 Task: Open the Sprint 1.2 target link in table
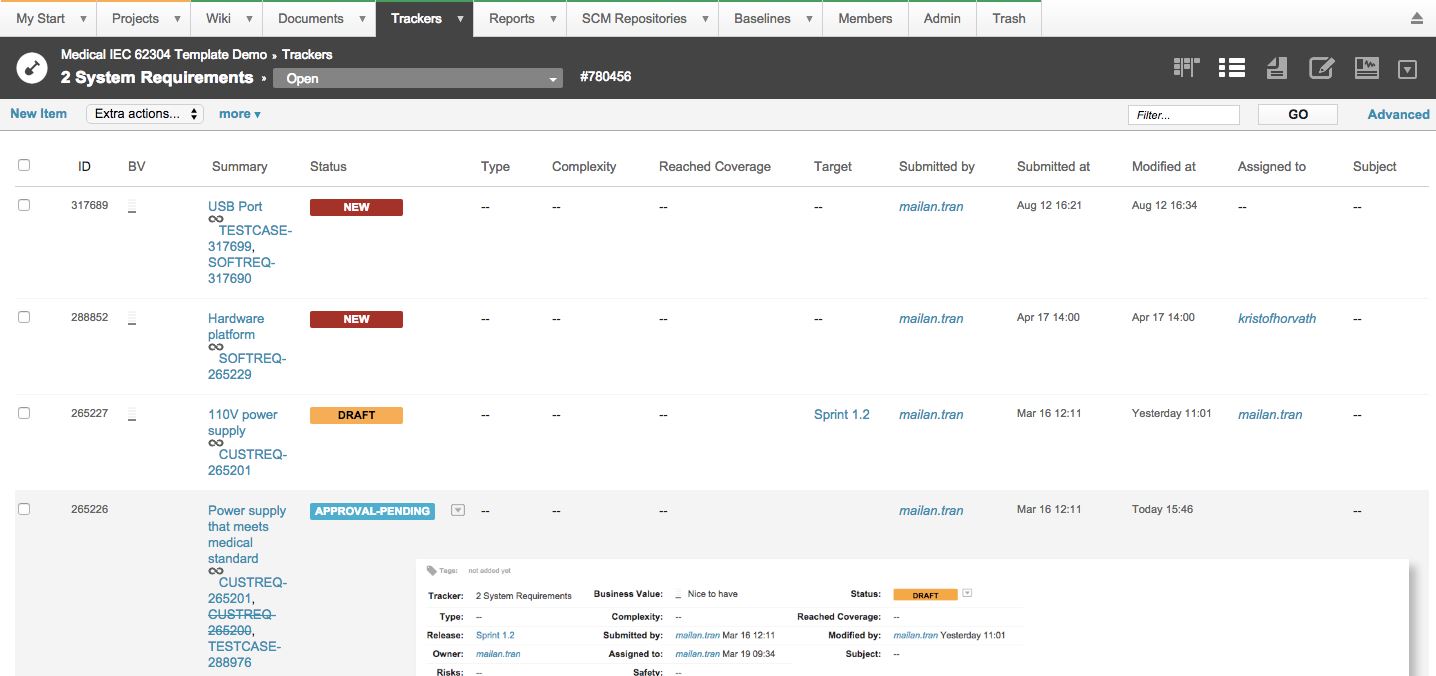pos(842,414)
